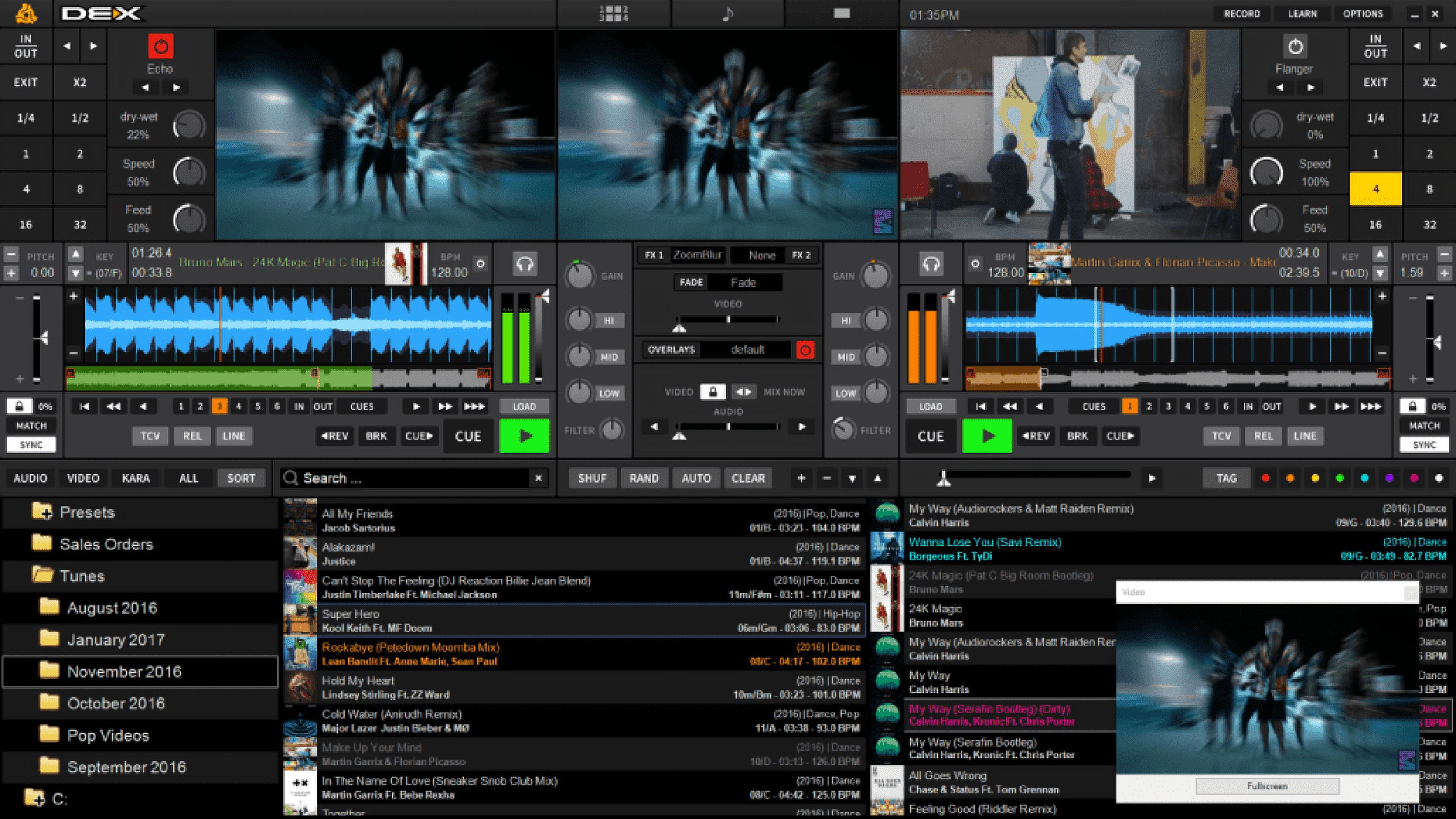Disable the red OVERLAYS power toggle
Viewport: 1456px width, 819px height.
pos(805,349)
